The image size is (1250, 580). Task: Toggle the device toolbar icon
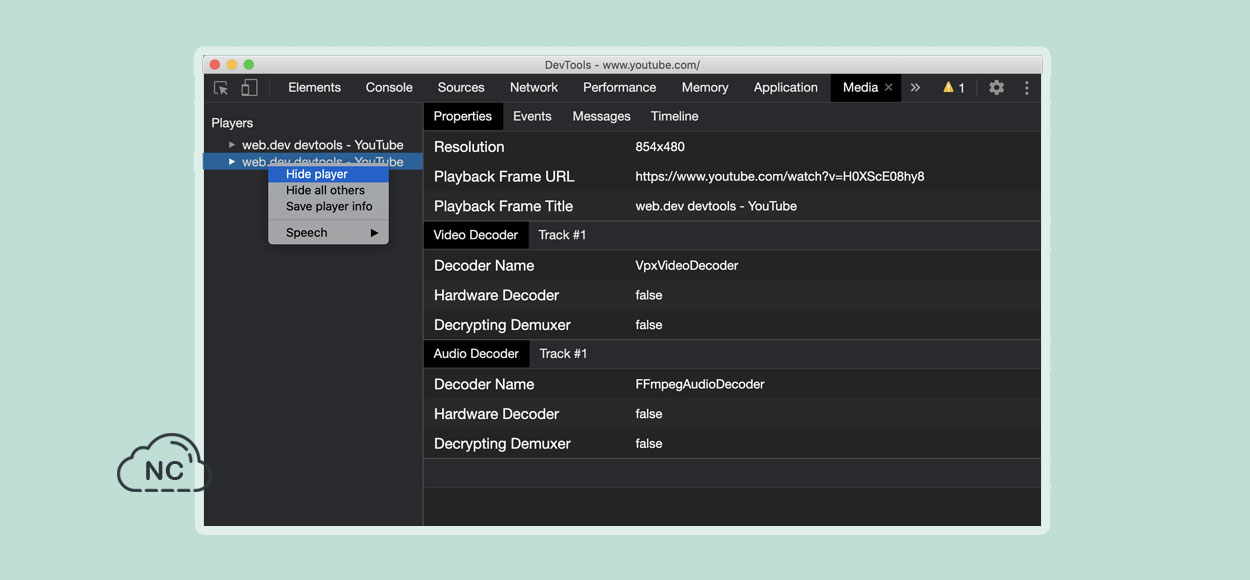tap(249, 88)
